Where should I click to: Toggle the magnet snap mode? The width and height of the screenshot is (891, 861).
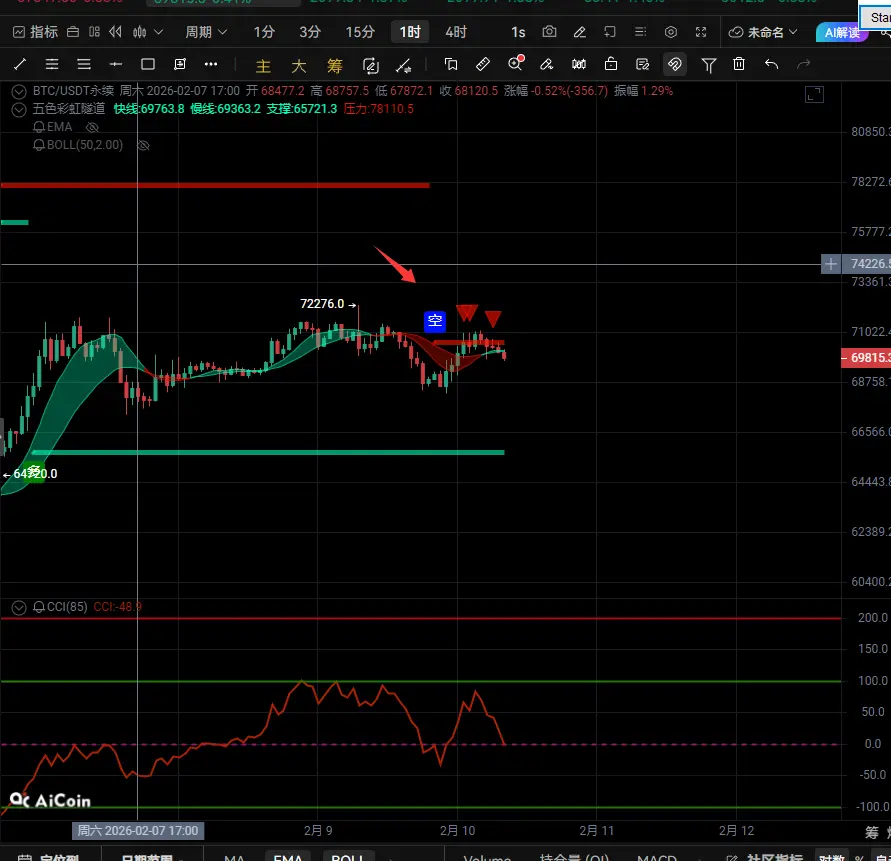pos(675,64)
